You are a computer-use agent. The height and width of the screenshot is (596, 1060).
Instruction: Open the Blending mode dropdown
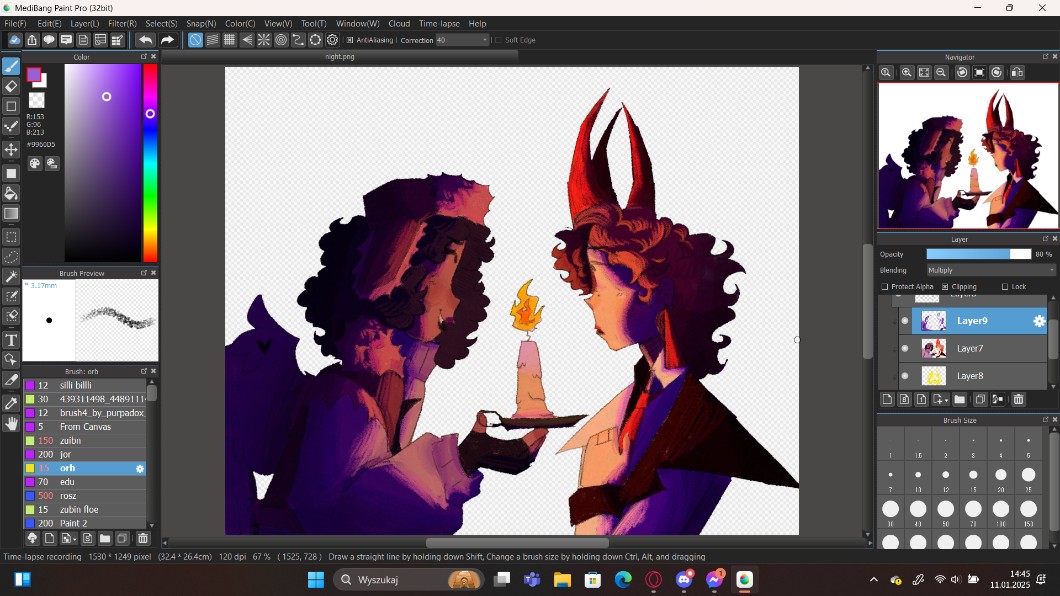pyautogui.click(x=990, y=270)
